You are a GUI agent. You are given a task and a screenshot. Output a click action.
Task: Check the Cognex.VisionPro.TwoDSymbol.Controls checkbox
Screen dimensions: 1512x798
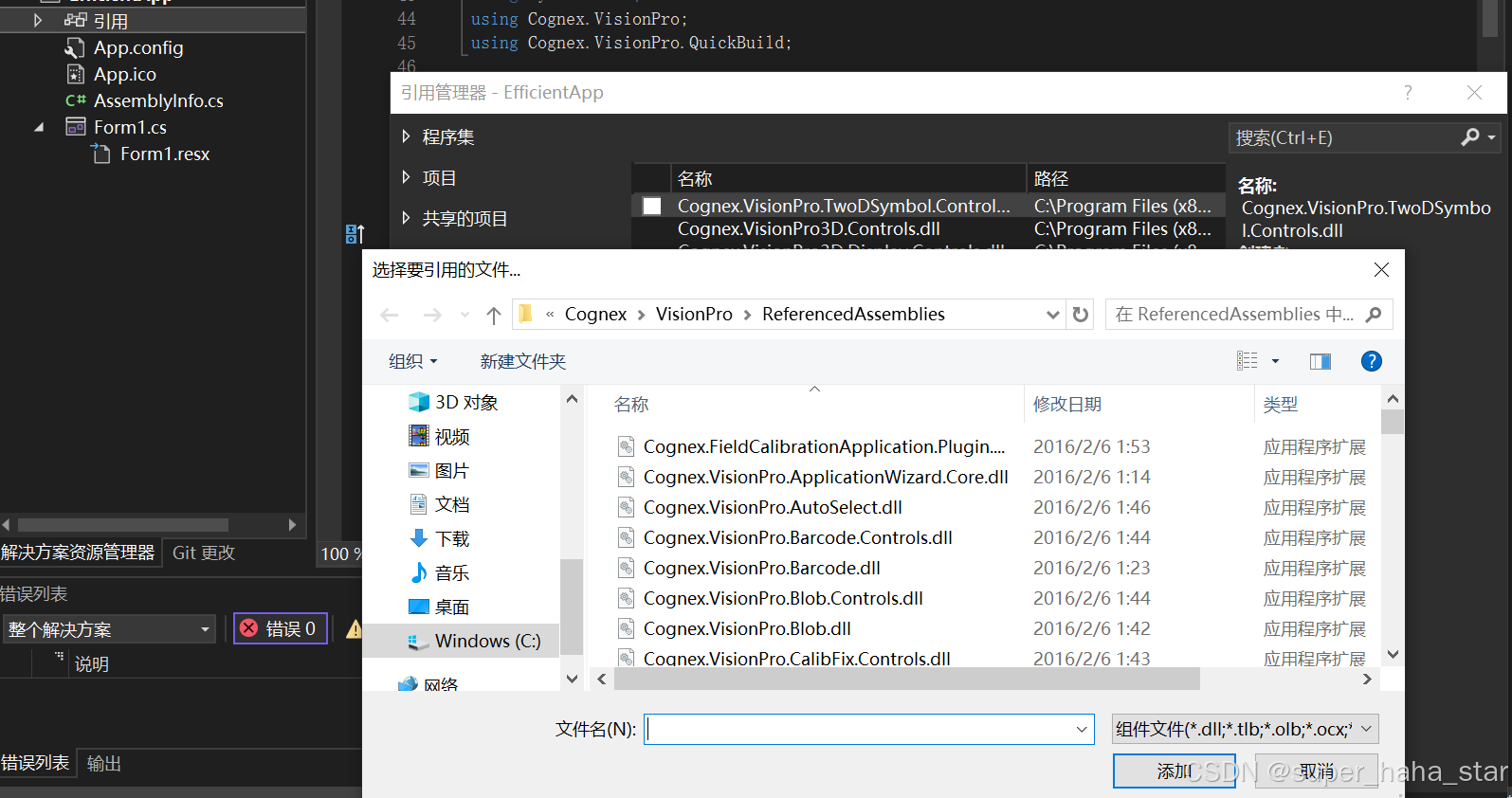(652, 206)
